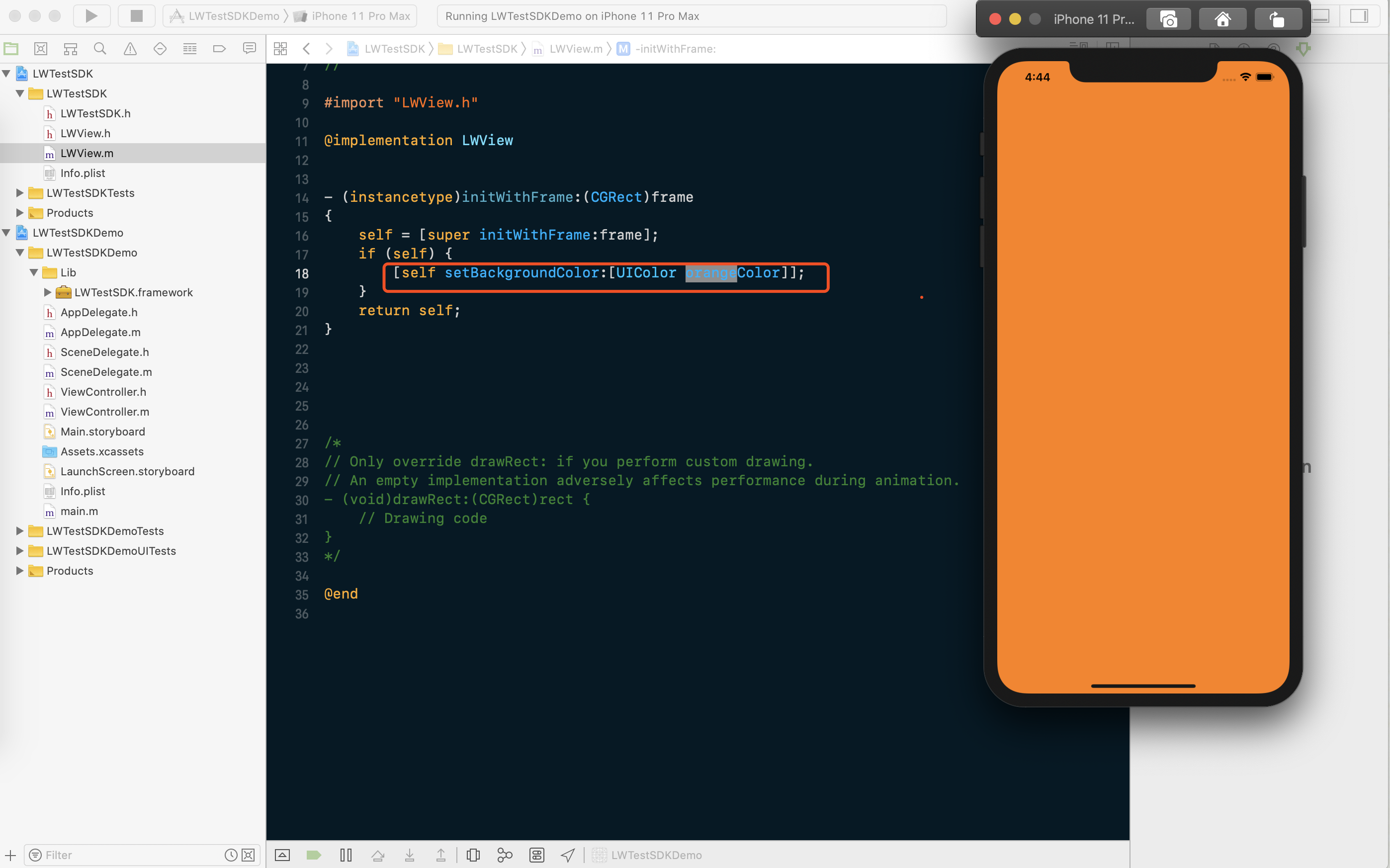
Task: Select the ViewController.m file
Action: coord(104,412)
